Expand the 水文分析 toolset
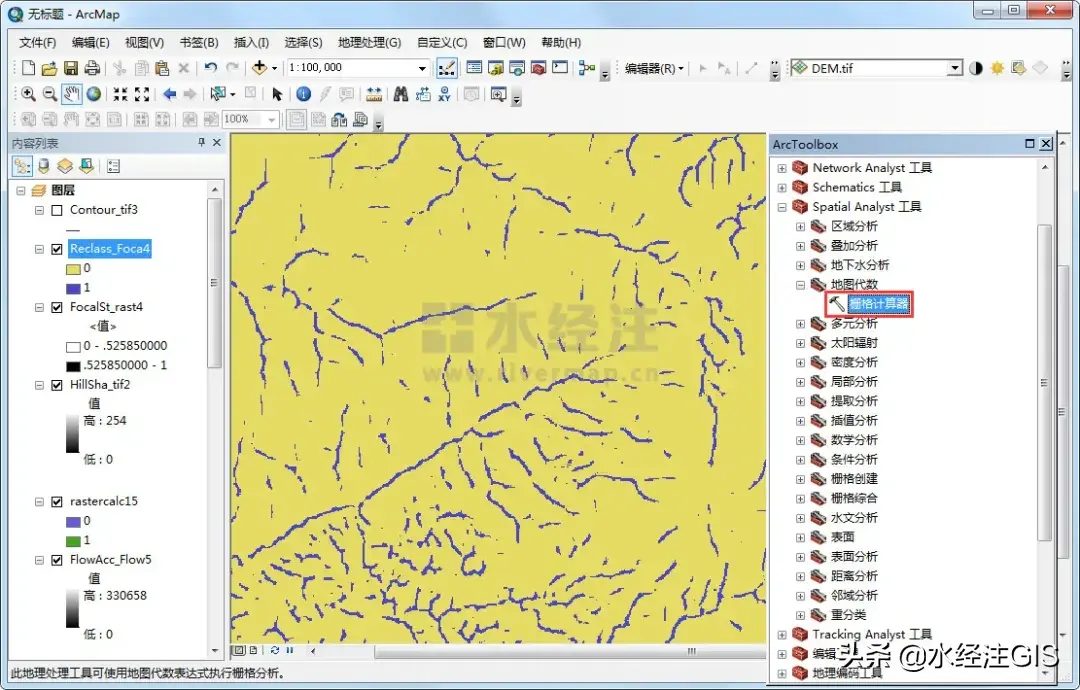The height and width of the screenshot is (690, 1080). (800, 518)
